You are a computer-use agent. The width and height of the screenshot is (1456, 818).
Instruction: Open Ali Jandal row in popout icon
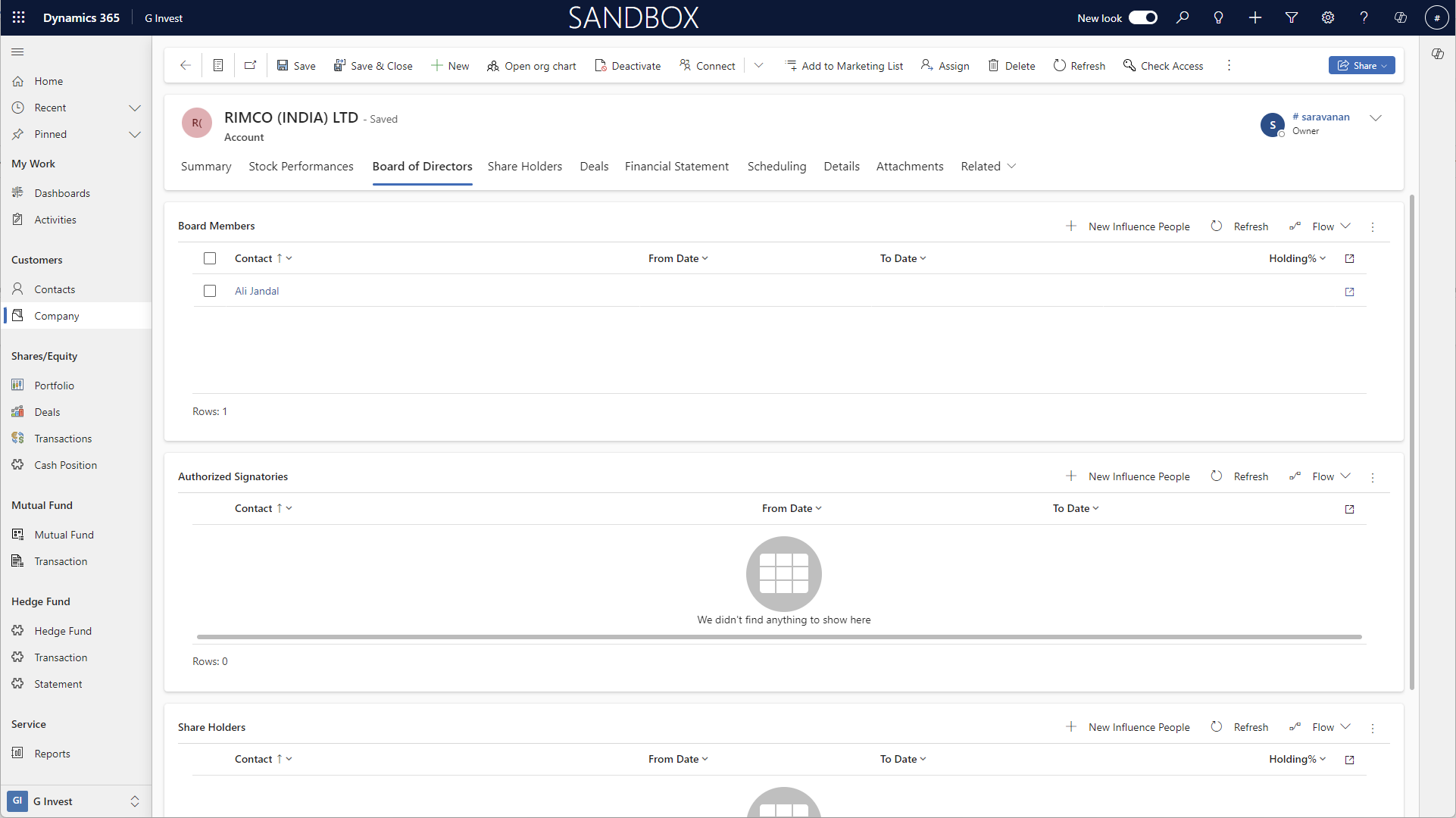1349,292
